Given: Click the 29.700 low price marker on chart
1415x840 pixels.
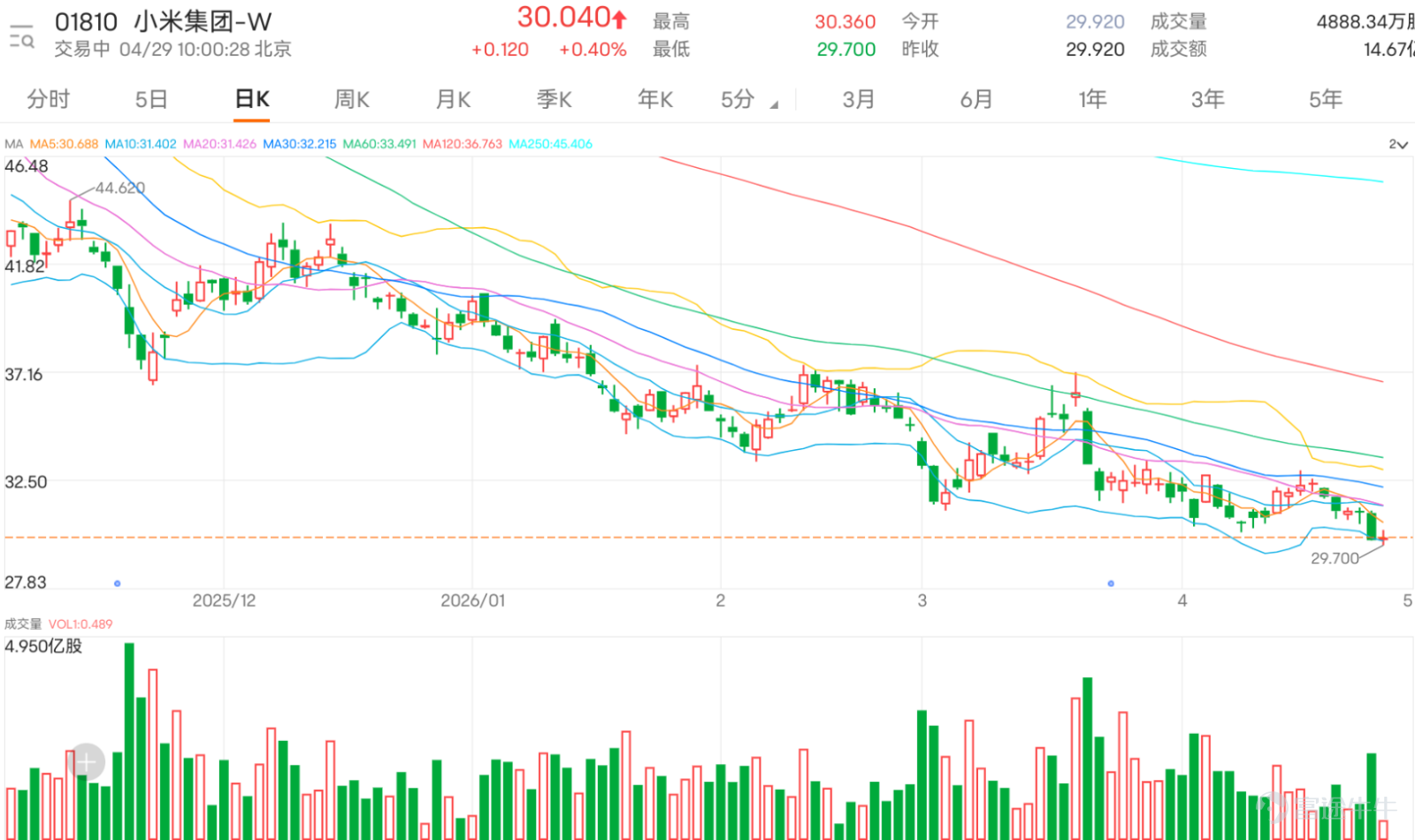Looking at the screenshot, I should 1335,558.
